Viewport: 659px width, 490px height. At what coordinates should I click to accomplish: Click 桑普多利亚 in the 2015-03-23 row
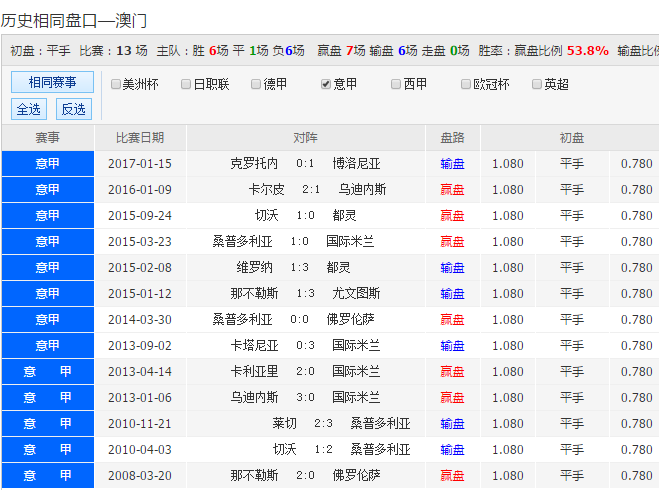point(243,242)
